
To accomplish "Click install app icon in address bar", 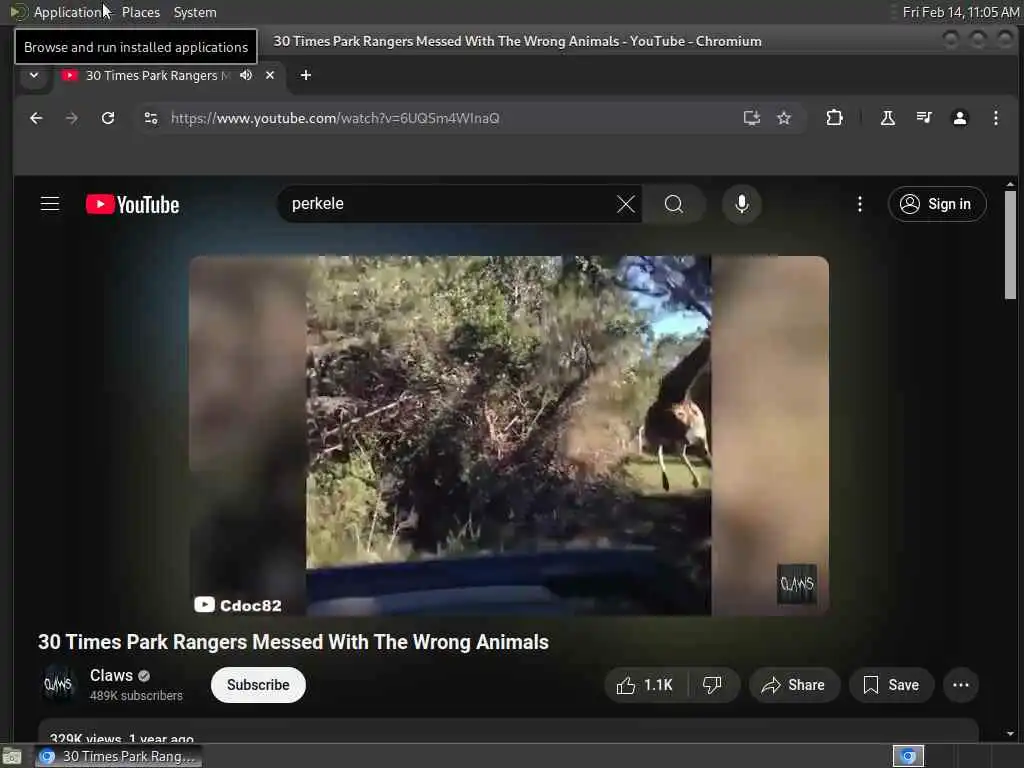I will 752,118.
